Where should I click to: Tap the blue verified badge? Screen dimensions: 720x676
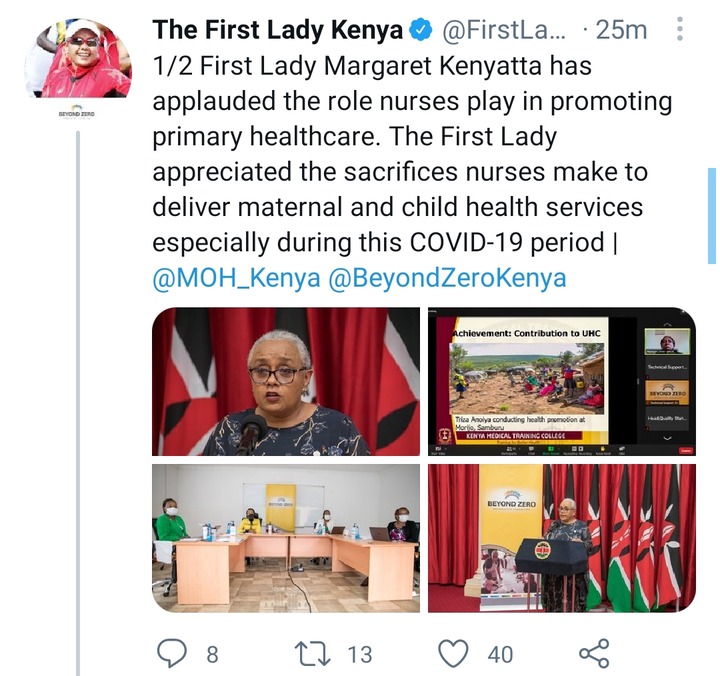pos(421,29)
